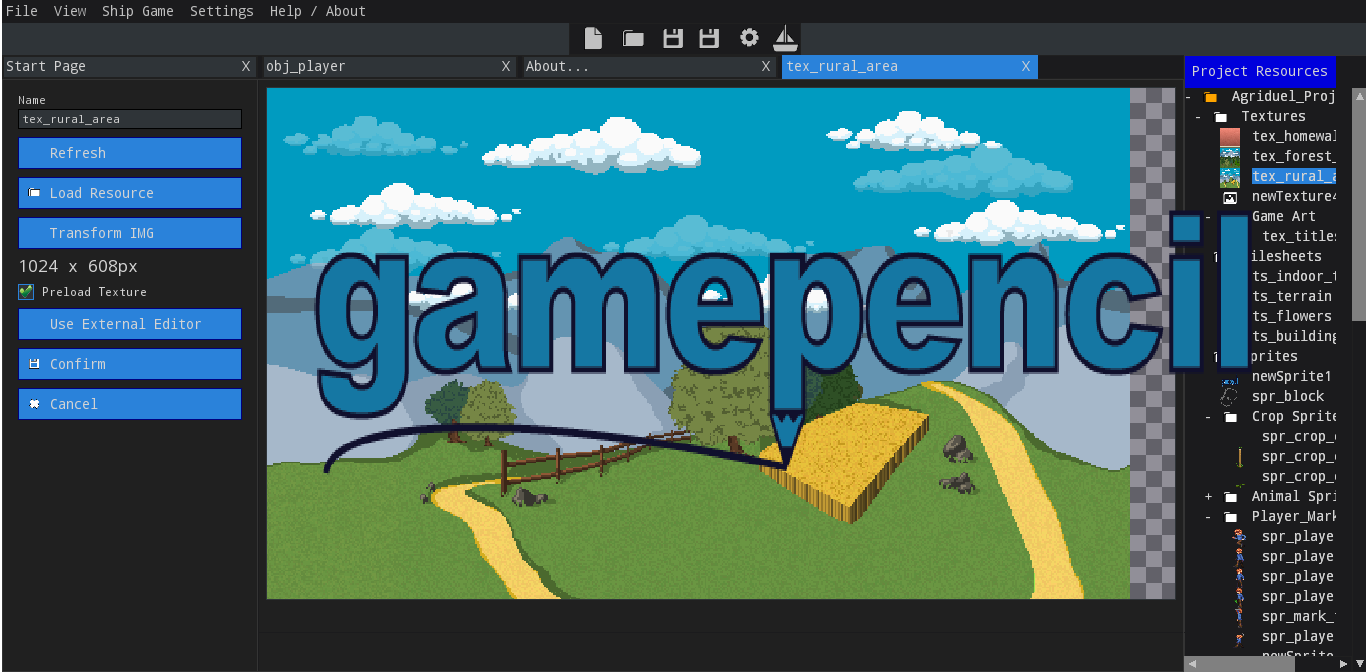Collapse the Textures folder in the tree

click(1197, 116)
